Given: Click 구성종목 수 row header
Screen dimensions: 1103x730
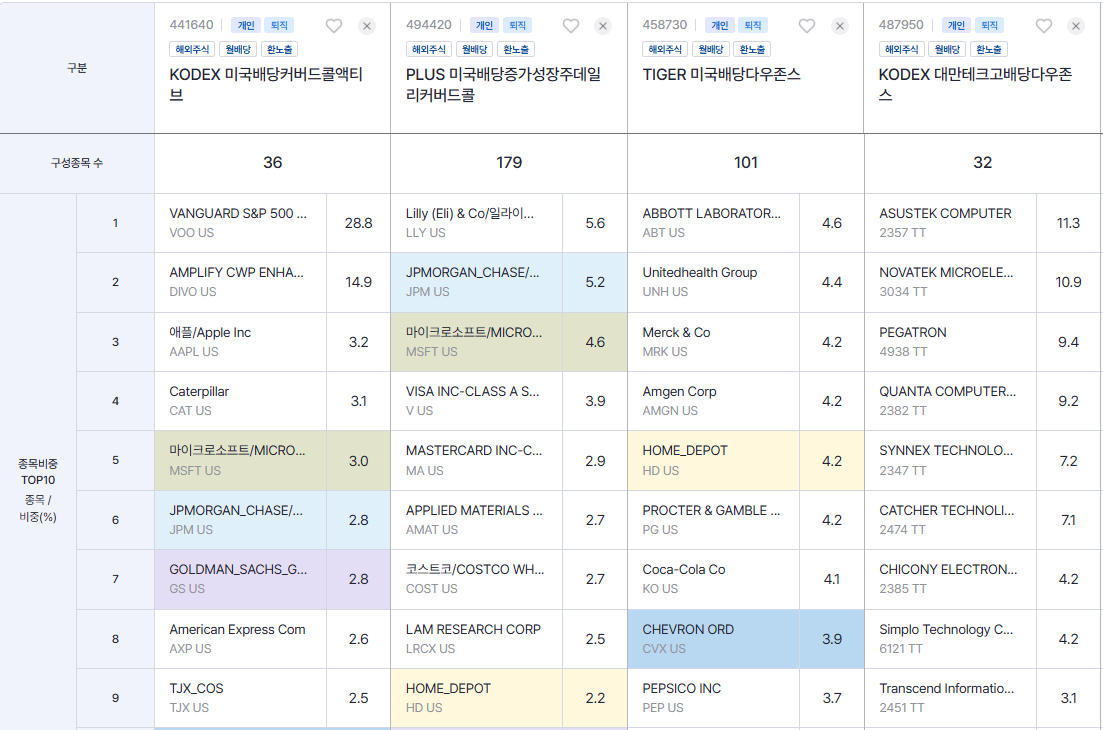Looking at the screenshot, I should point(77,163).
